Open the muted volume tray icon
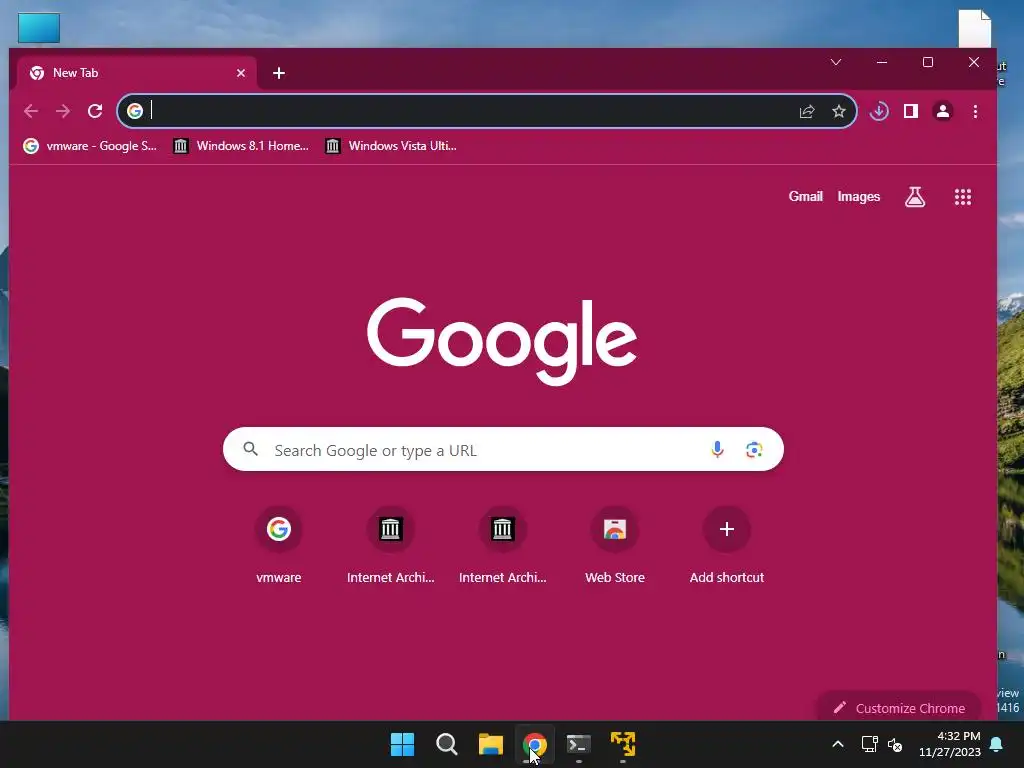The height and width of the screenshot is (768, 1024). [895, 744]
